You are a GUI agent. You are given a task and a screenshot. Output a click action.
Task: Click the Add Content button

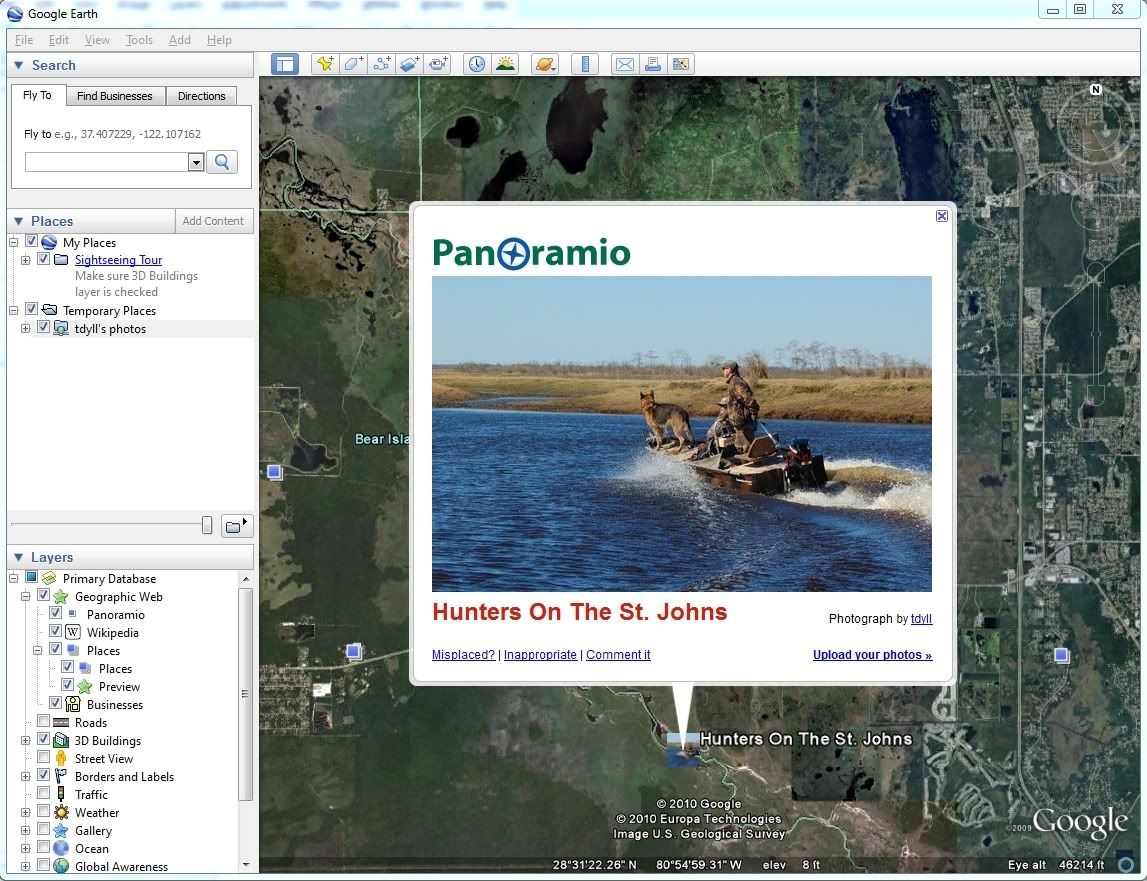tap(213, 221)
